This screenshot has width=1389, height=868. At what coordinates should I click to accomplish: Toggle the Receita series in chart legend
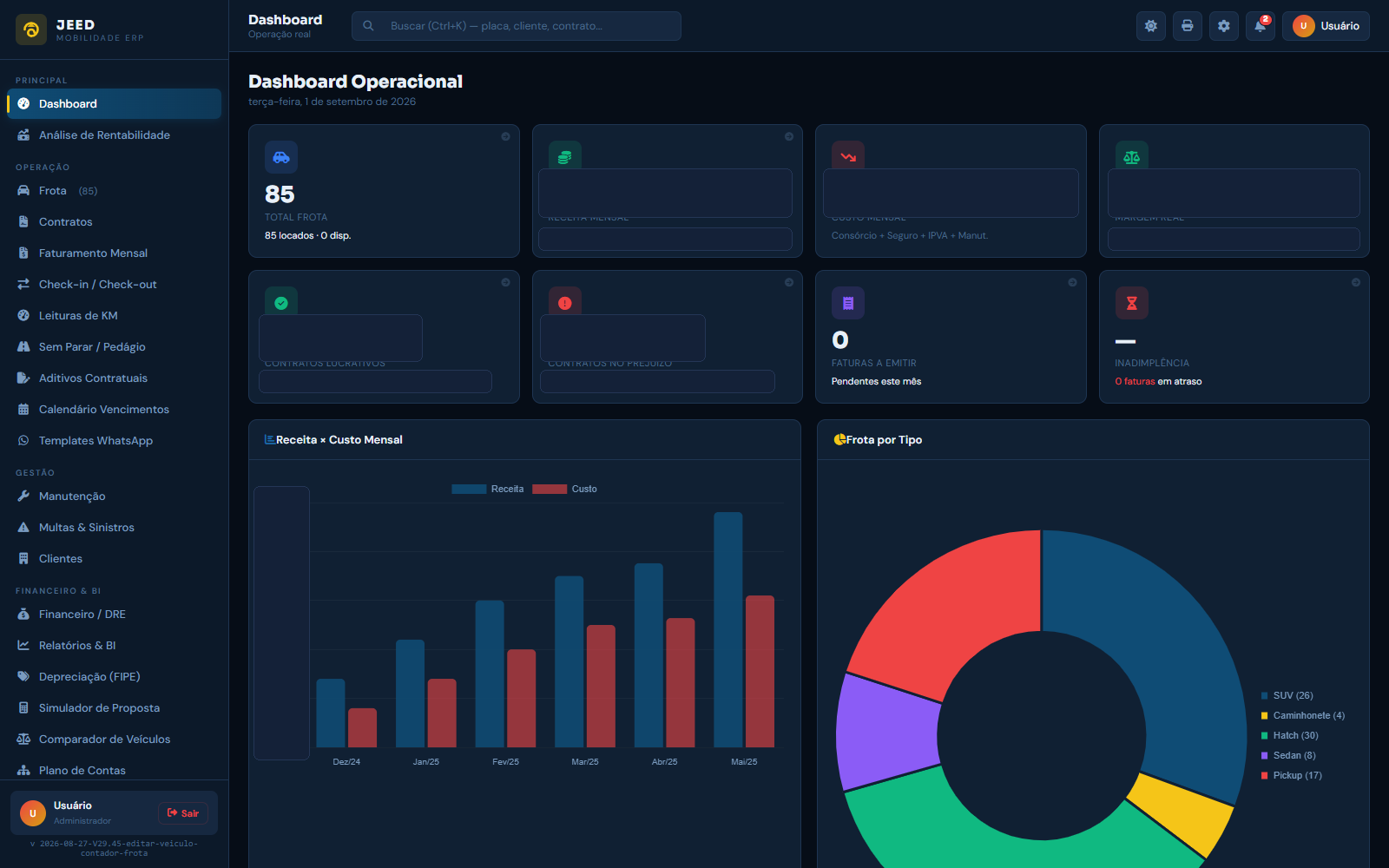(x=488, y=489)
